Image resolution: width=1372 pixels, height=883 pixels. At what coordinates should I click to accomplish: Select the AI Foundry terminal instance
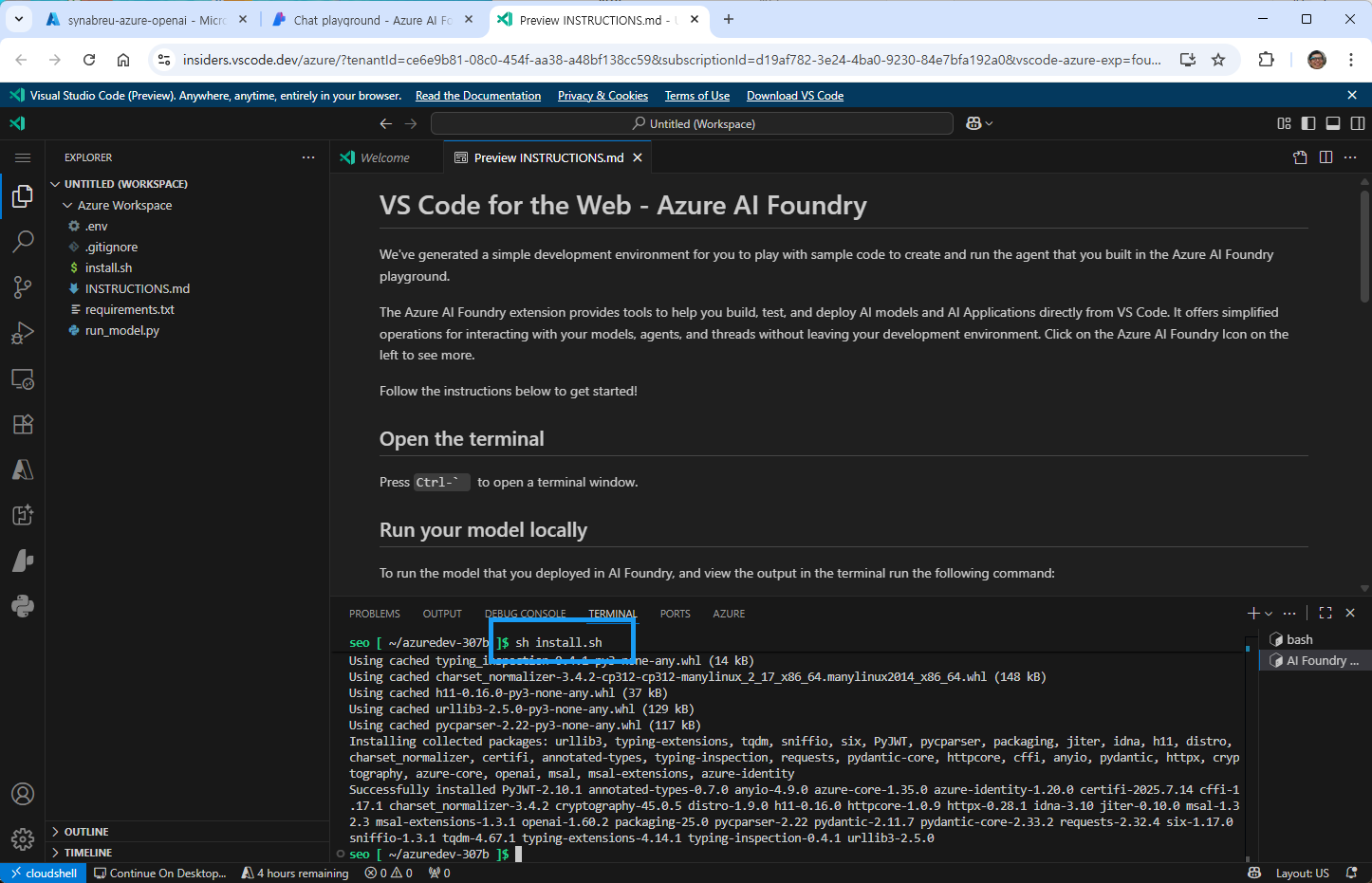(1314, 660)
